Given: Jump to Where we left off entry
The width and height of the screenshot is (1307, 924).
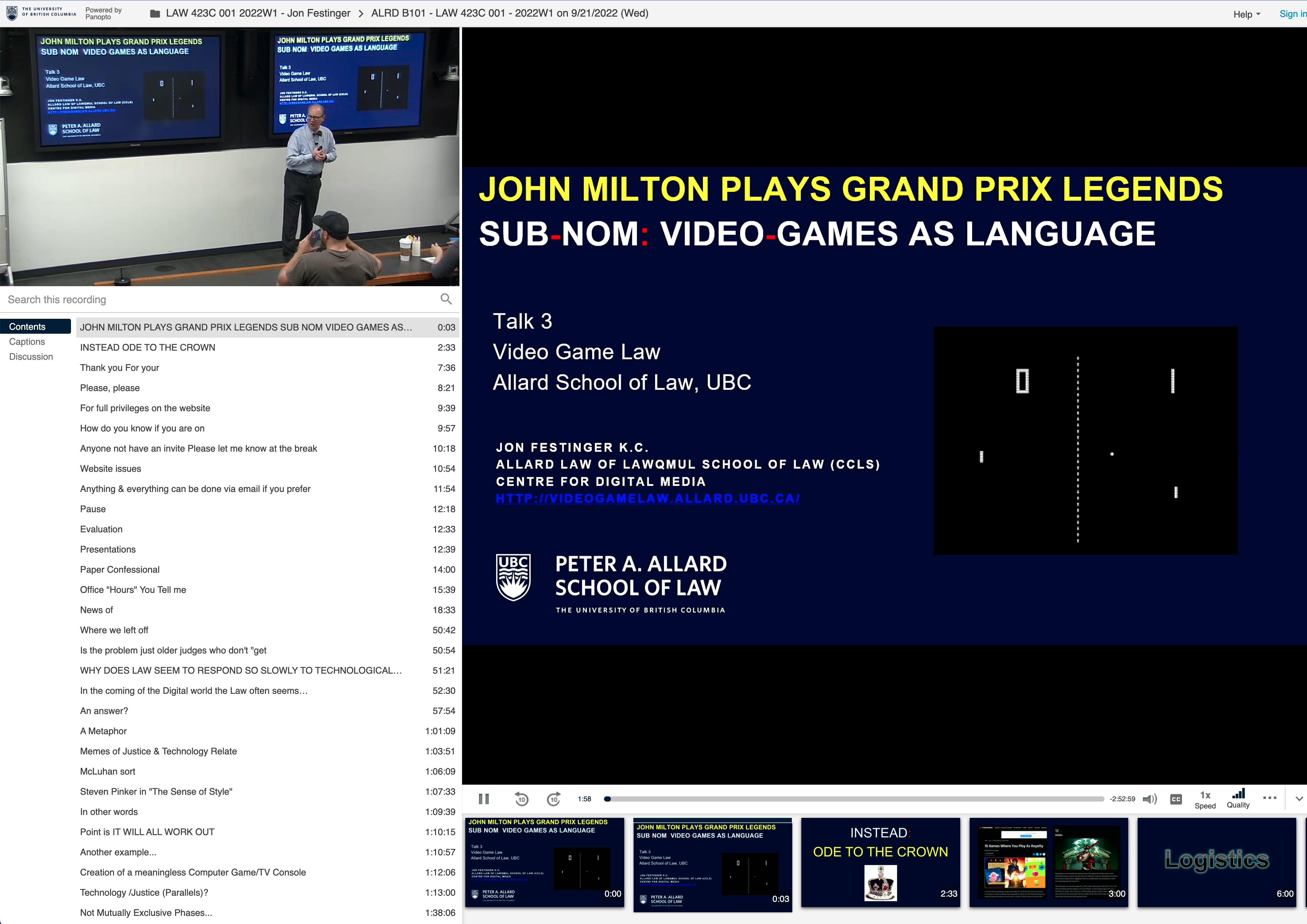Looking at the screenshot, I should [x=268, y=630].
